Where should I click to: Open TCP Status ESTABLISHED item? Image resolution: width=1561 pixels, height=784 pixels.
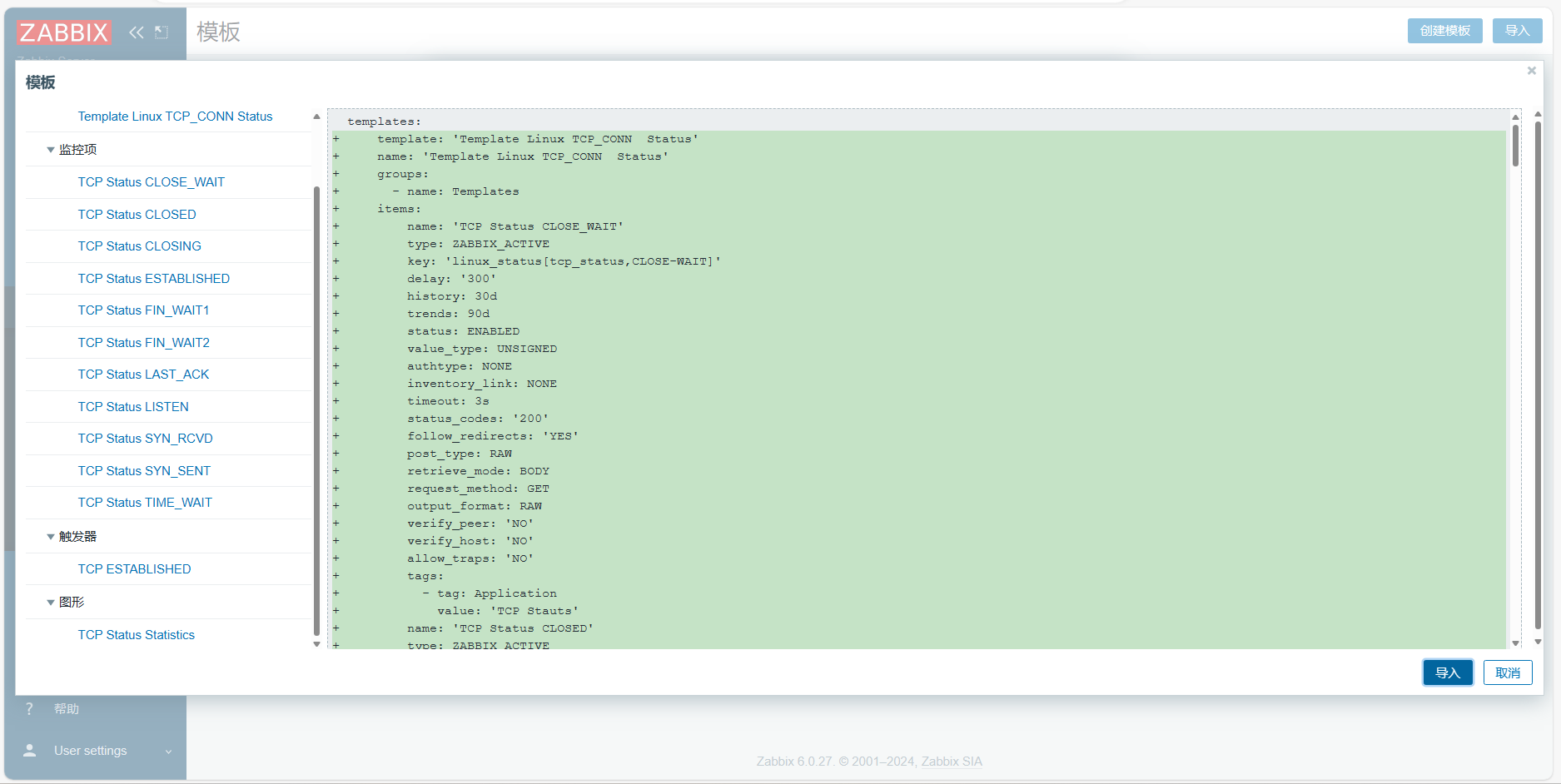154,279
